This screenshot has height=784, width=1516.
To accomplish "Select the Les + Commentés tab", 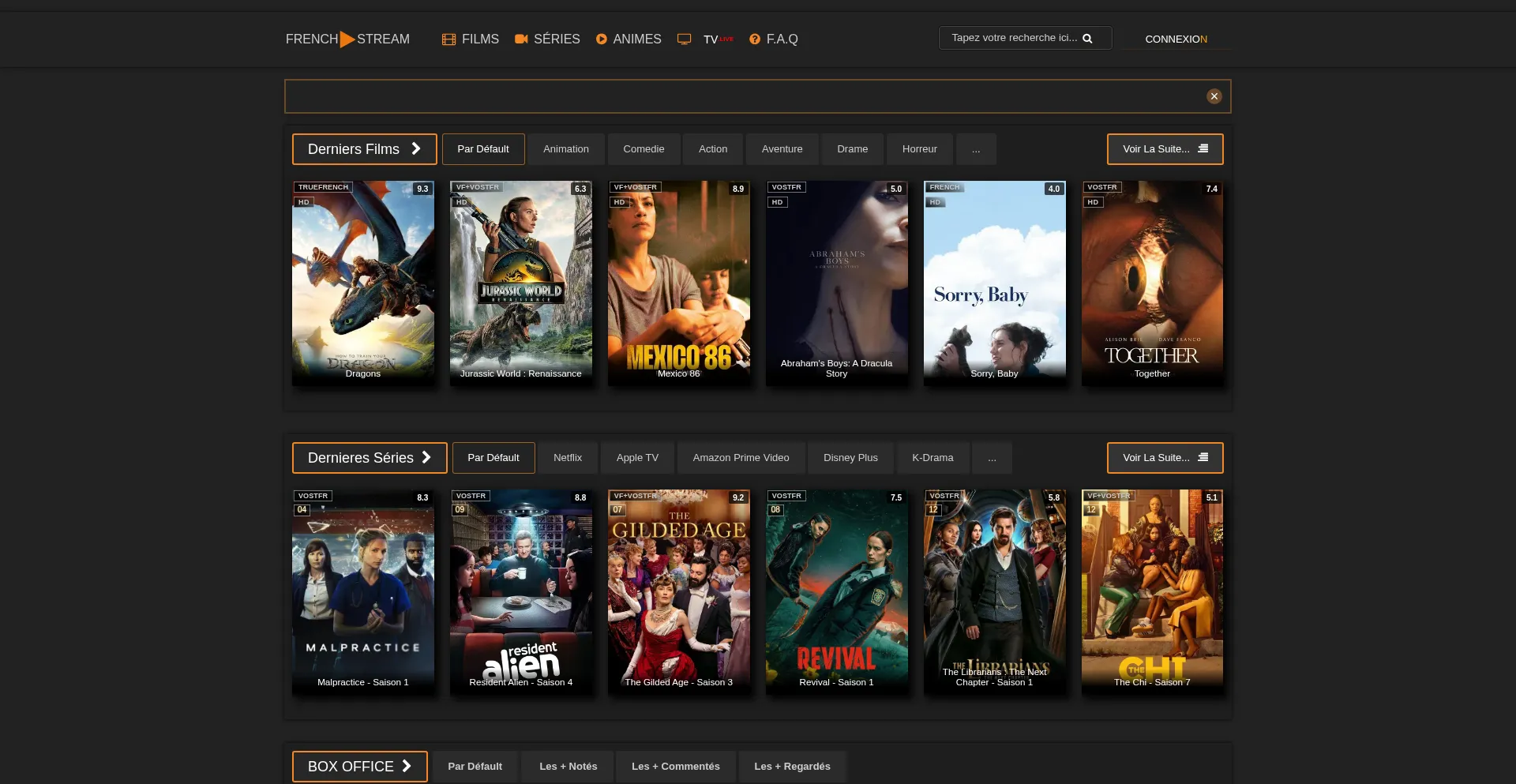I will coord(676,767).
